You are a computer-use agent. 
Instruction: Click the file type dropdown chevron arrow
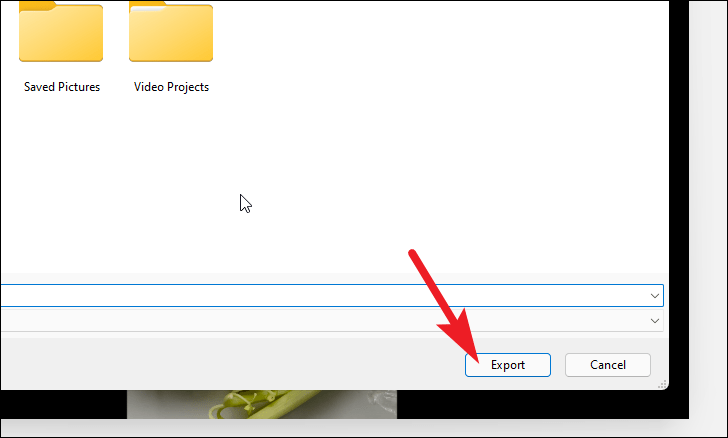(655, 320)
